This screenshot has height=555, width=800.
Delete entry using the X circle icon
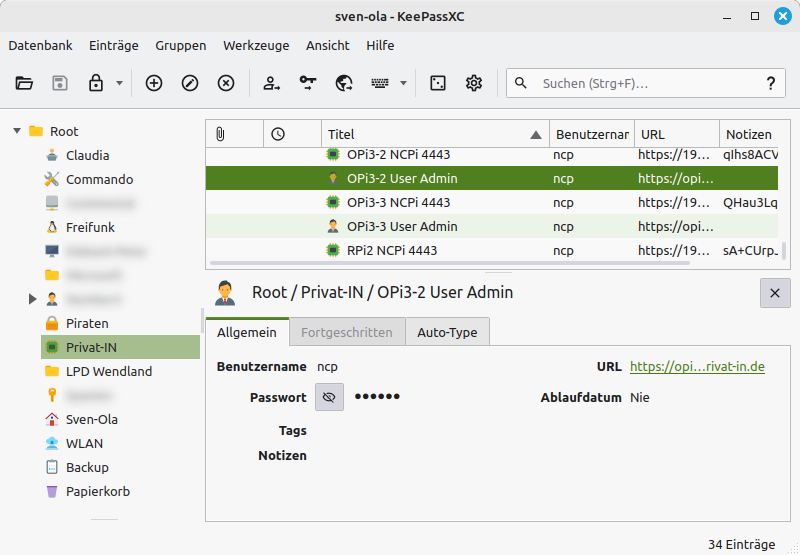(x=226, y=84)
